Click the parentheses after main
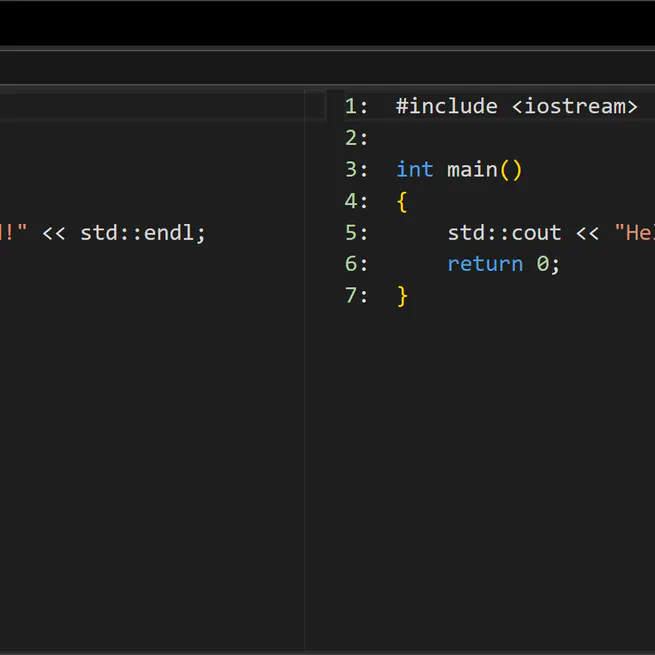This screenshot has width=655, height=655. coord(511,170)
